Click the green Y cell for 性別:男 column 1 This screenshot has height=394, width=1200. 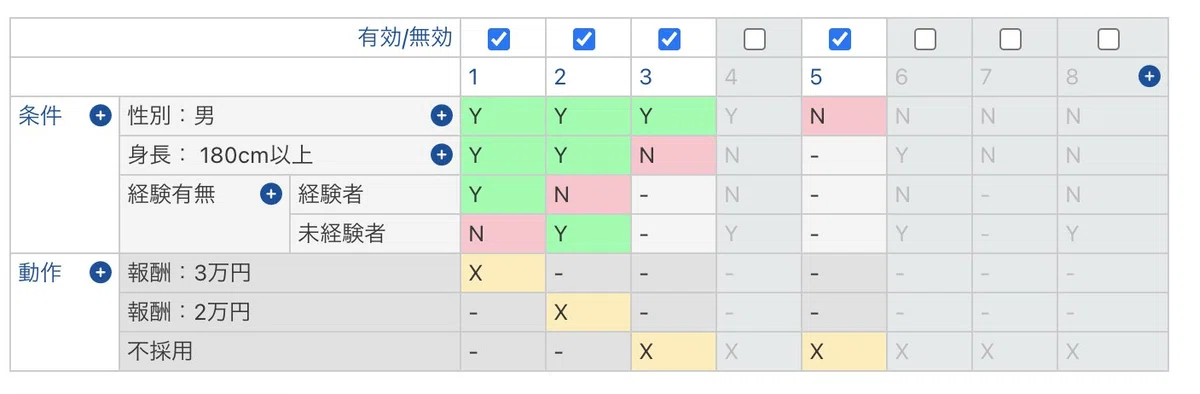click(x=503, y=116)
